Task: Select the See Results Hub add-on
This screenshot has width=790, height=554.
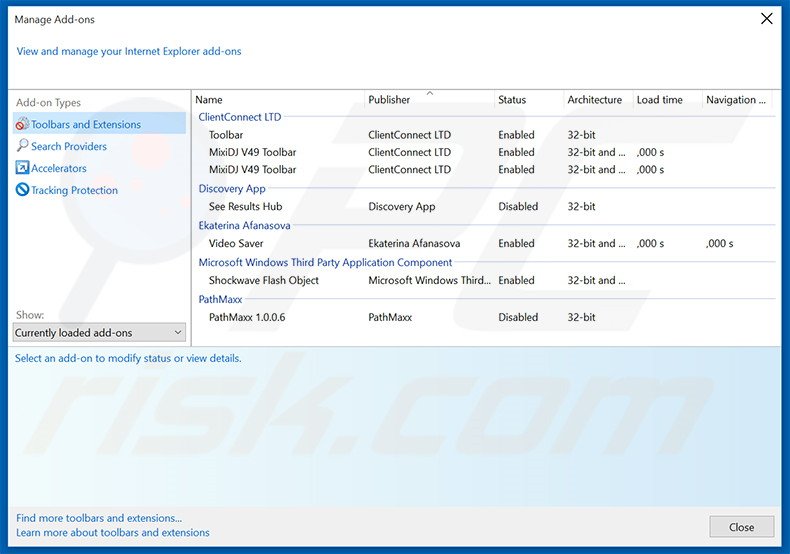Action: tap(245, 207)
